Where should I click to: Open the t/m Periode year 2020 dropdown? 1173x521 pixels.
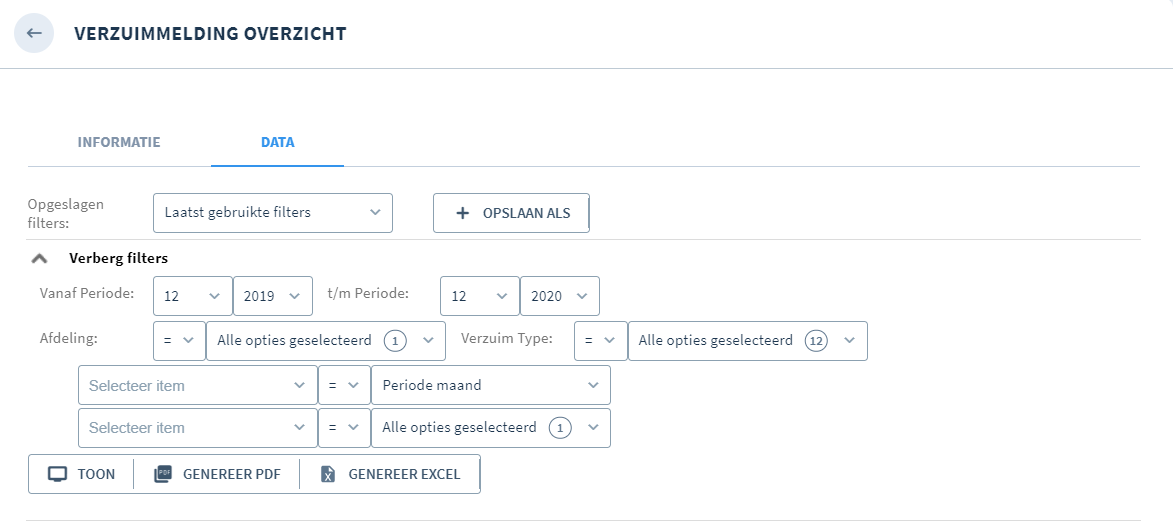[560, 296]
